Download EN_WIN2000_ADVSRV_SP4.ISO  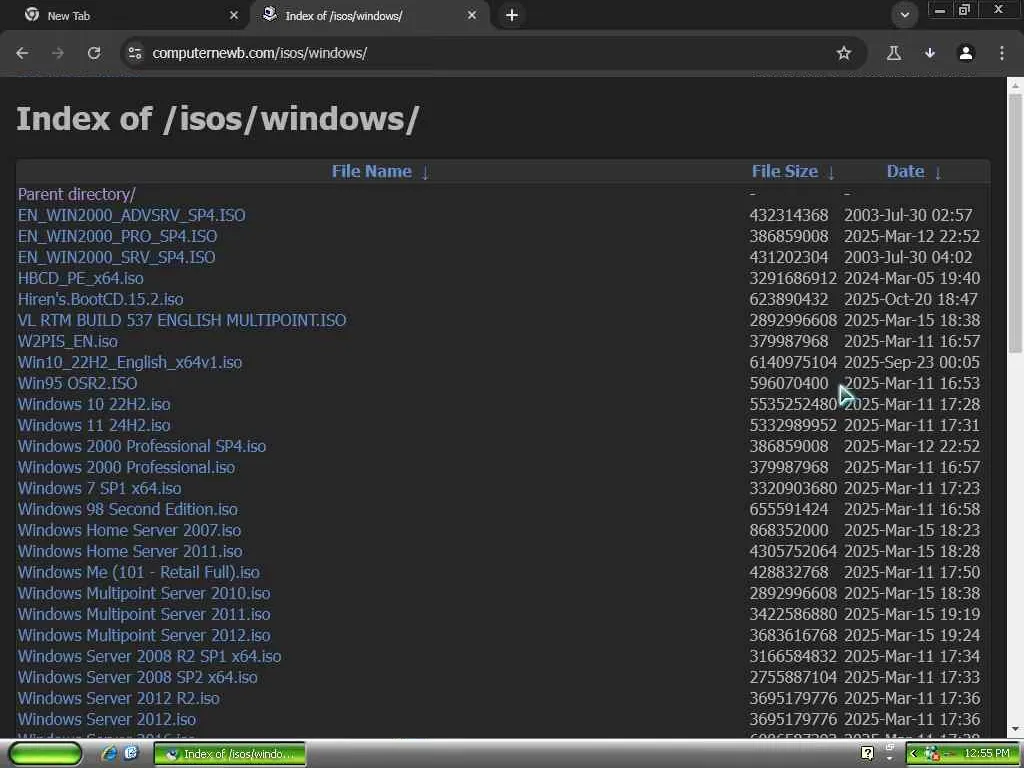[131, 215]
